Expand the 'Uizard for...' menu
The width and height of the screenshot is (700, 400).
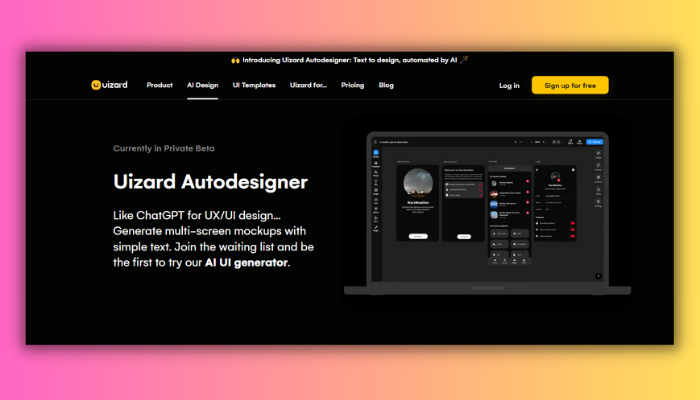pyautogui.click(x=308, y=85)
